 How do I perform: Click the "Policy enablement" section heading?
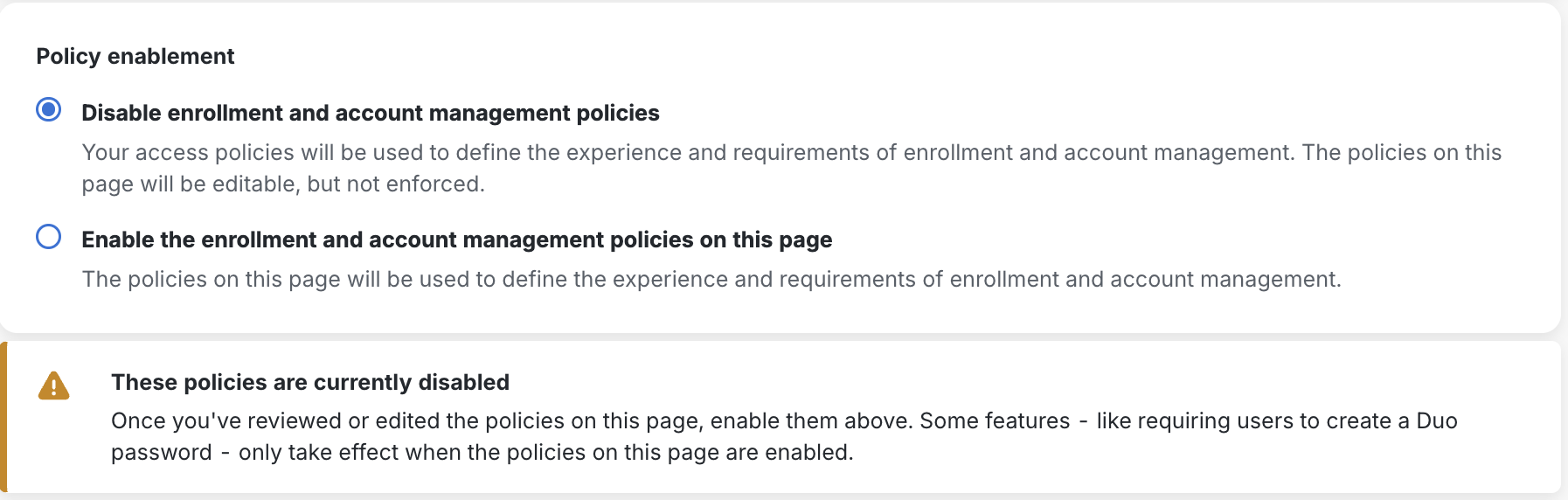point(135,56)
